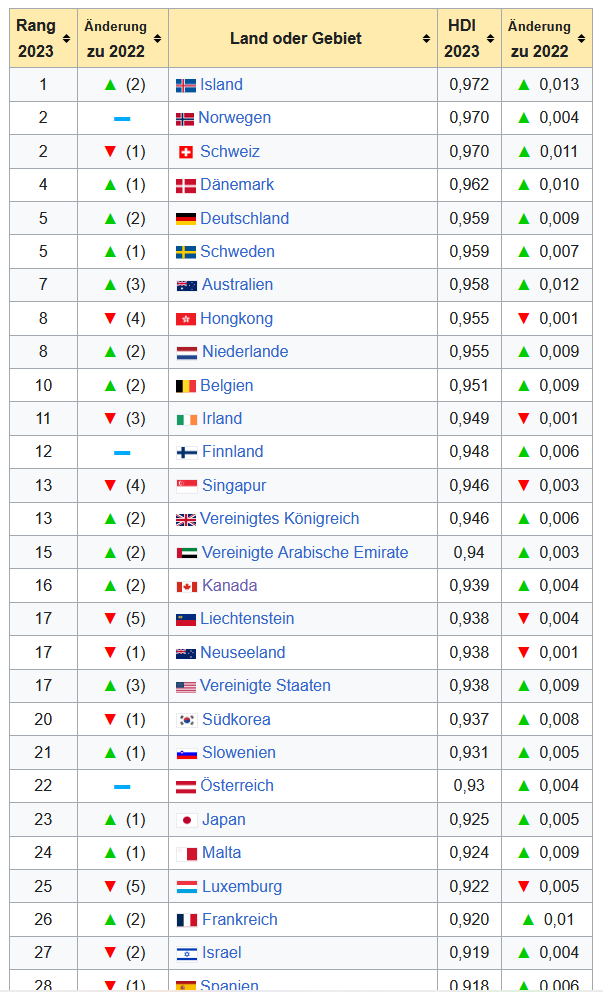This screenshot has width=603, height=992.
Task: Click the Germany flag icon
Action: [185, 219]
